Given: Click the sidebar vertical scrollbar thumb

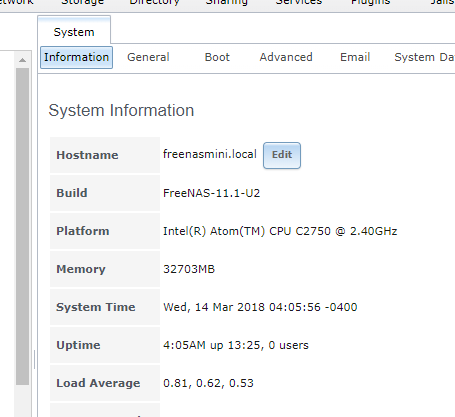Looking at the screenshot, I should 22,227.
